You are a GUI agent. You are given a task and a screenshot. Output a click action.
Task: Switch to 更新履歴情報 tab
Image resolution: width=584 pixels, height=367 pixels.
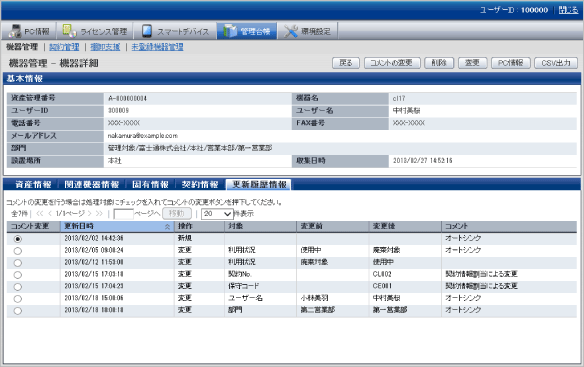(x=259, y=184)
